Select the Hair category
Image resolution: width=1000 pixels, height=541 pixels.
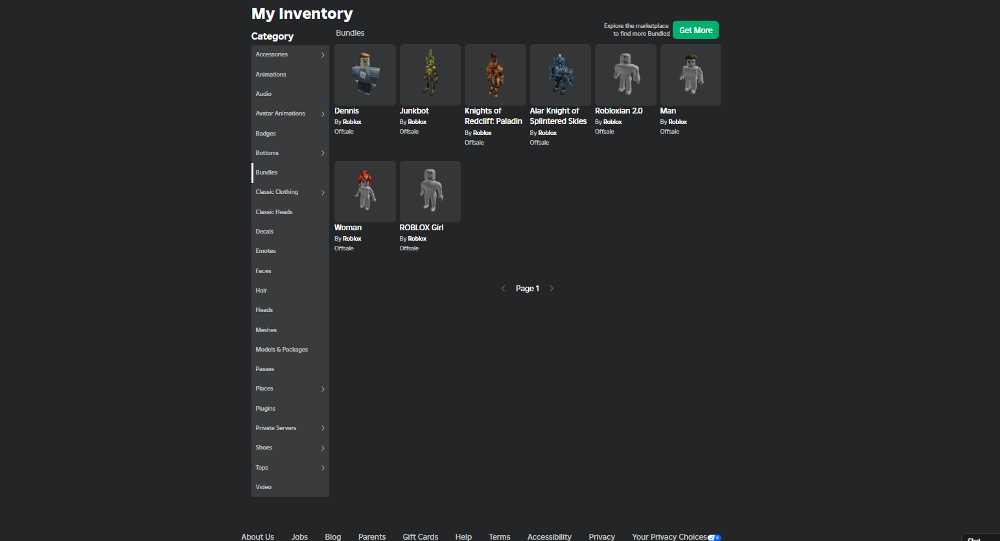point(290,290)
